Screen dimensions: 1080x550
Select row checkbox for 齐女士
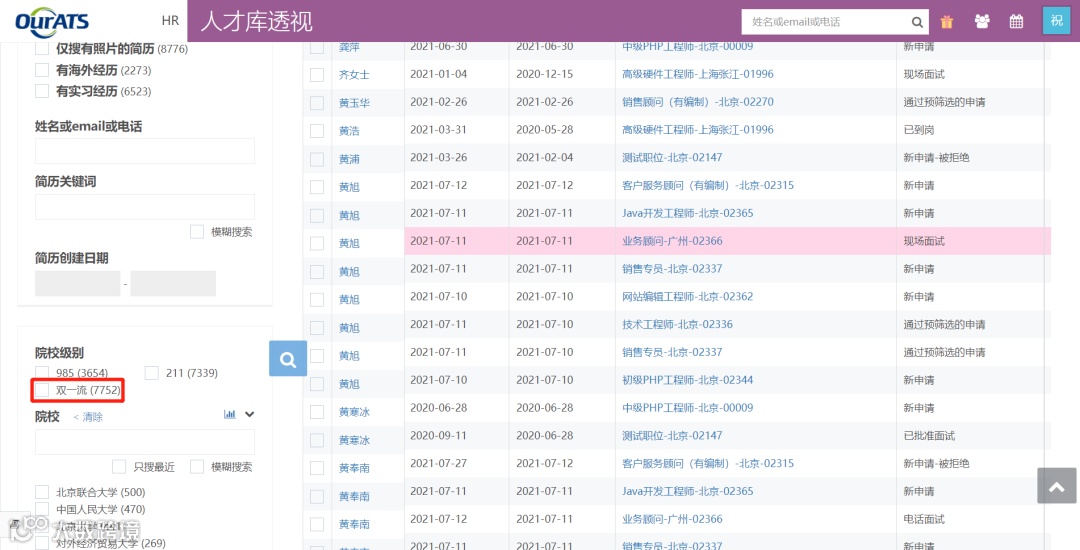tap(317, 74)
